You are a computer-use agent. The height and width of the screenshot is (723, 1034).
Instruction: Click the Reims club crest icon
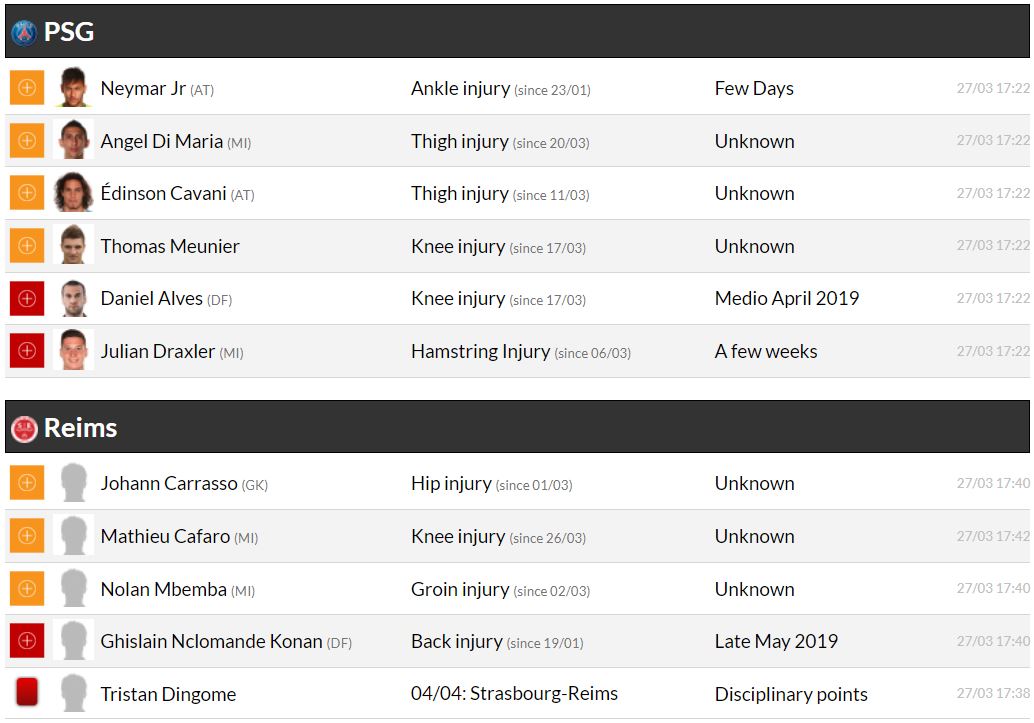pos(24,428)
